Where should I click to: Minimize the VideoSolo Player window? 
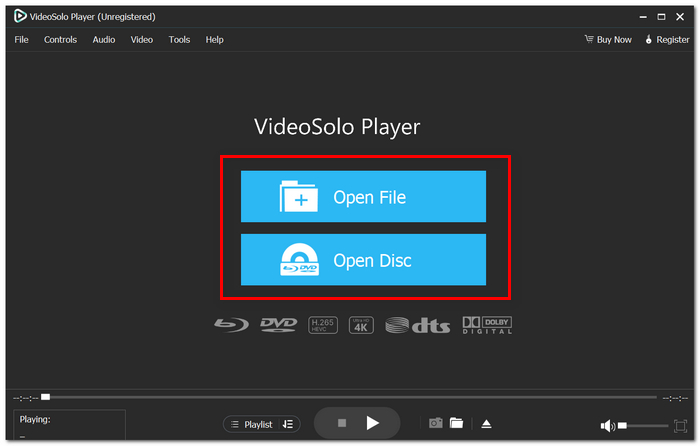point(643,17)
